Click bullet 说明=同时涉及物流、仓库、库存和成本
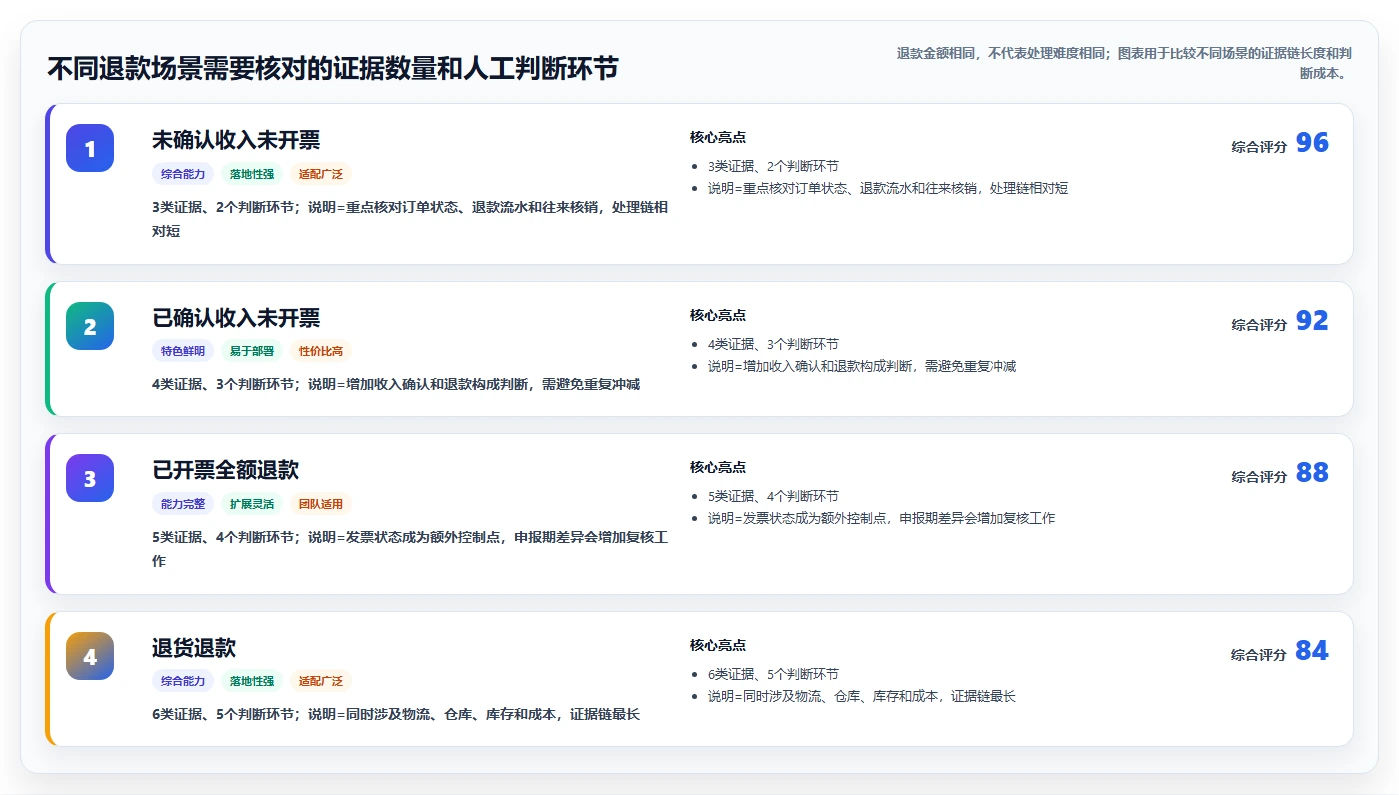 click(x=862, y=696)
